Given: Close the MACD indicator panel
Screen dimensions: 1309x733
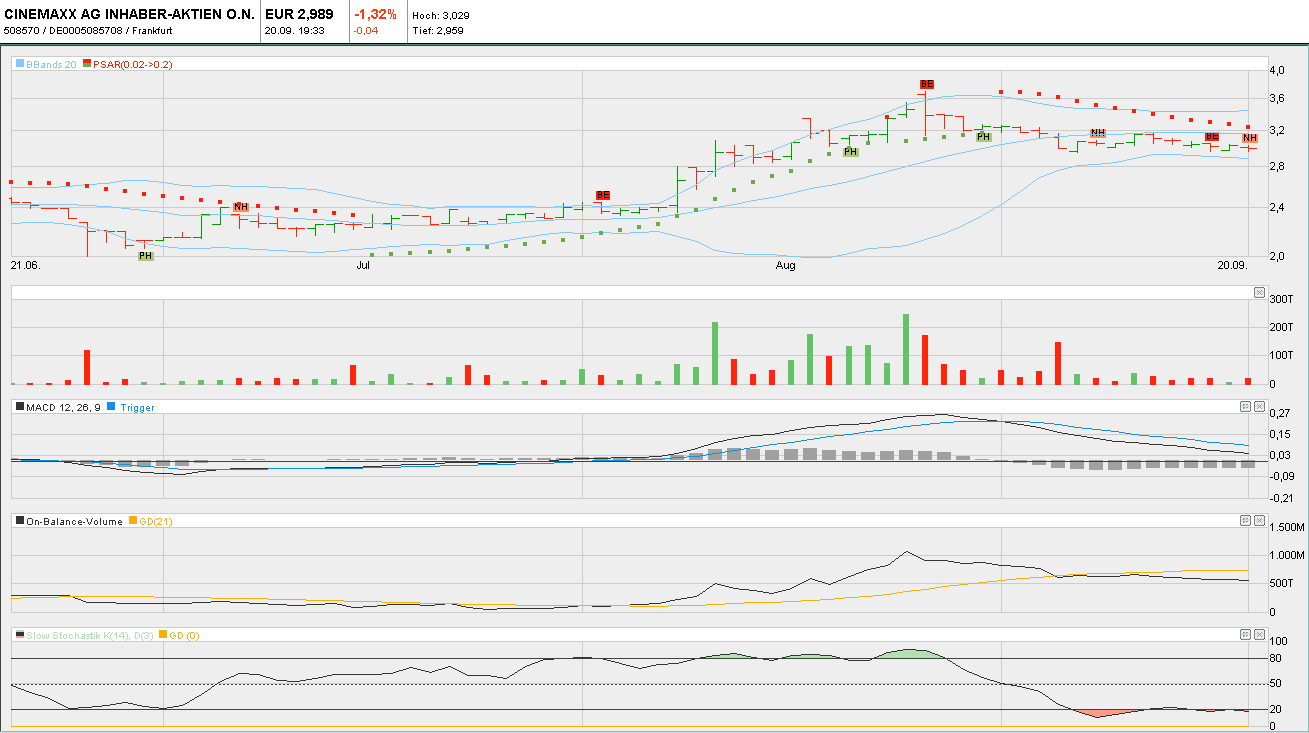Looking at the screenshot, I should click(x=1259, y=406).
